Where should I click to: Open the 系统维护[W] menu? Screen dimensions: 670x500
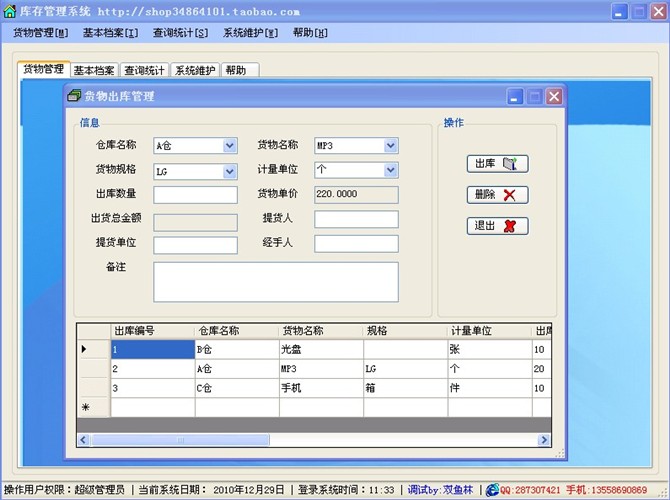click(x=250, y=33)
